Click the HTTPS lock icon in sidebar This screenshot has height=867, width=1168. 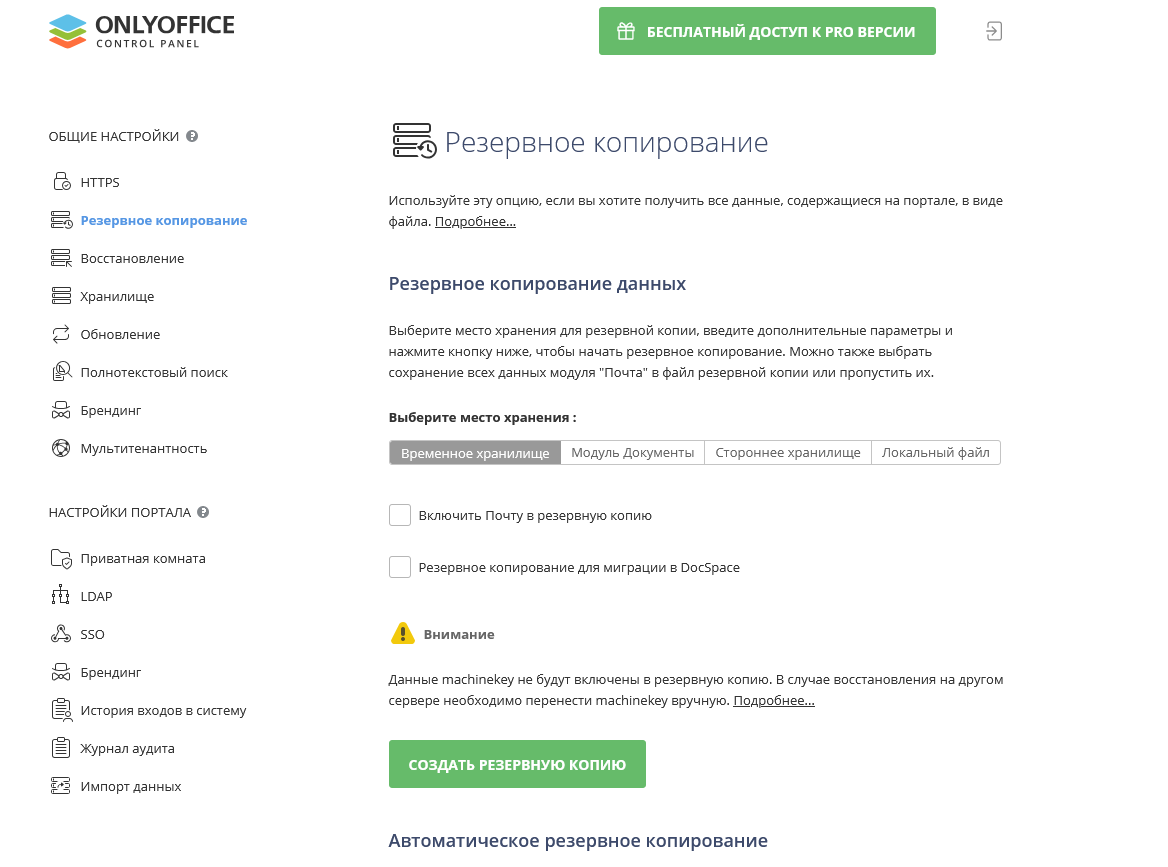point(61,182)
